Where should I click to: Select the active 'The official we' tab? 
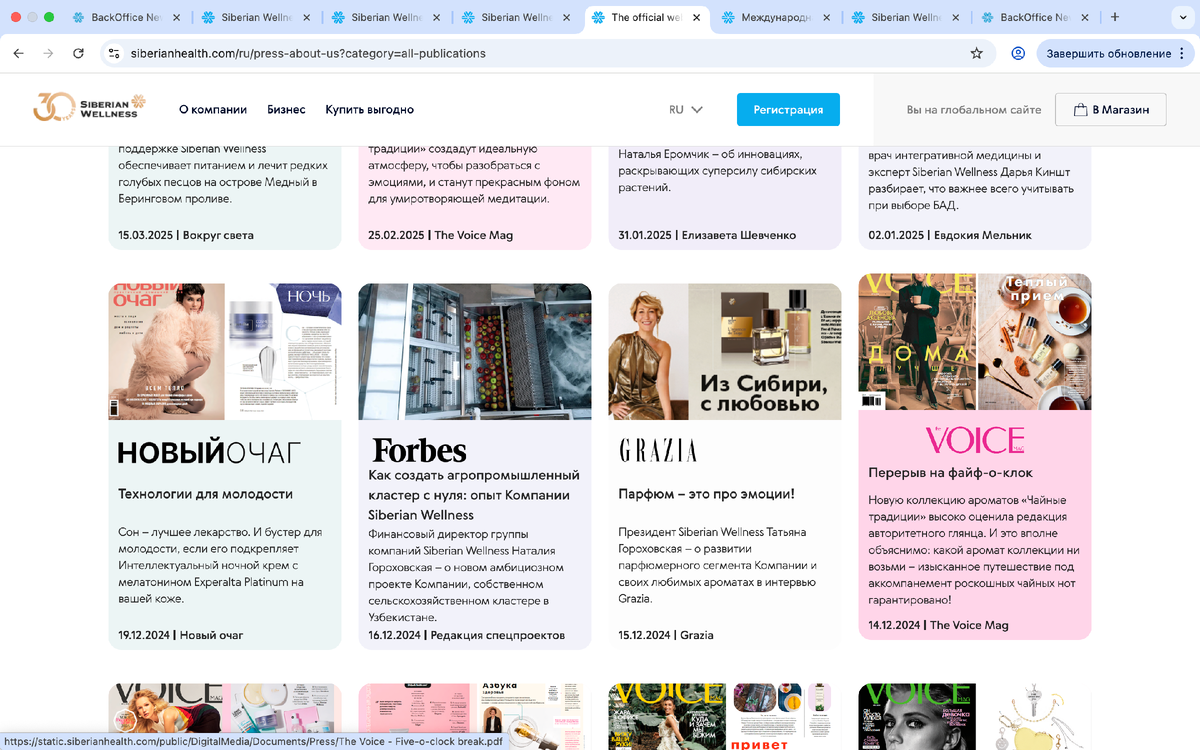[645, 18]
